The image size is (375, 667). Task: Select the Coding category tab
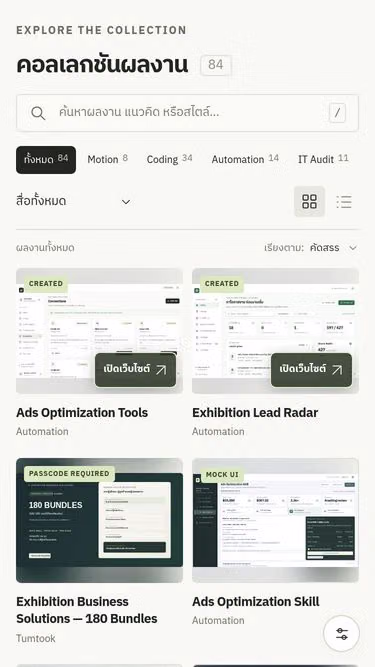coord(169,160)
